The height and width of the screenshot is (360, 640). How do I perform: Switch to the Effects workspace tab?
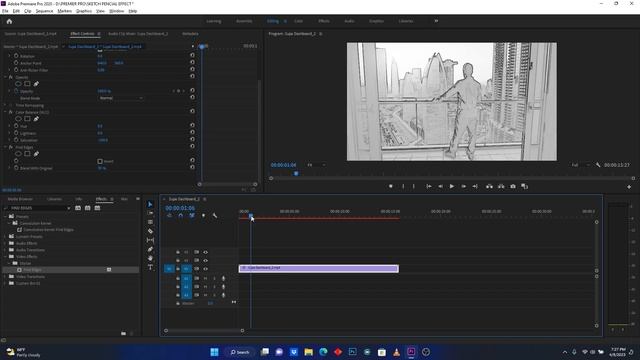click(x=324, y=21)
